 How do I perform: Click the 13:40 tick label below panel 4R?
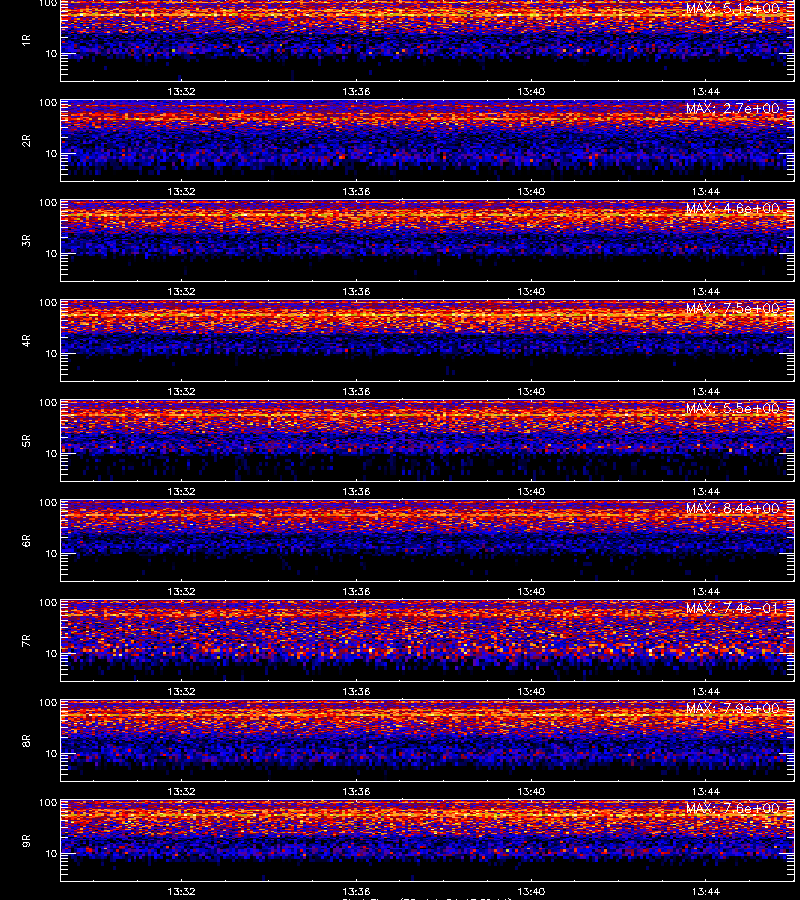(531, 391)
